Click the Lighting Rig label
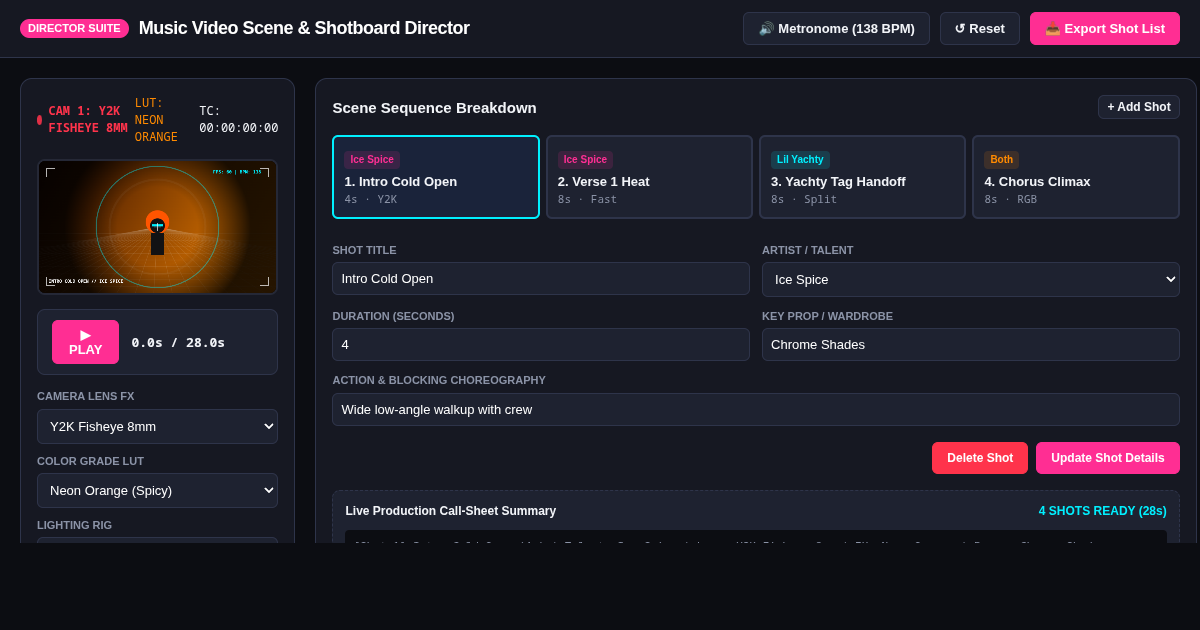This screenshot has height=630, width=1200. (74, 525)
